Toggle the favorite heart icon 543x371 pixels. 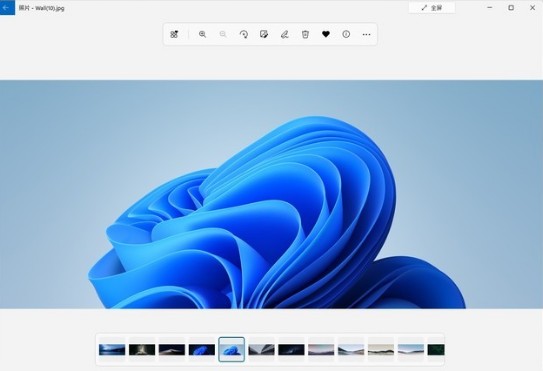(326, 34)
